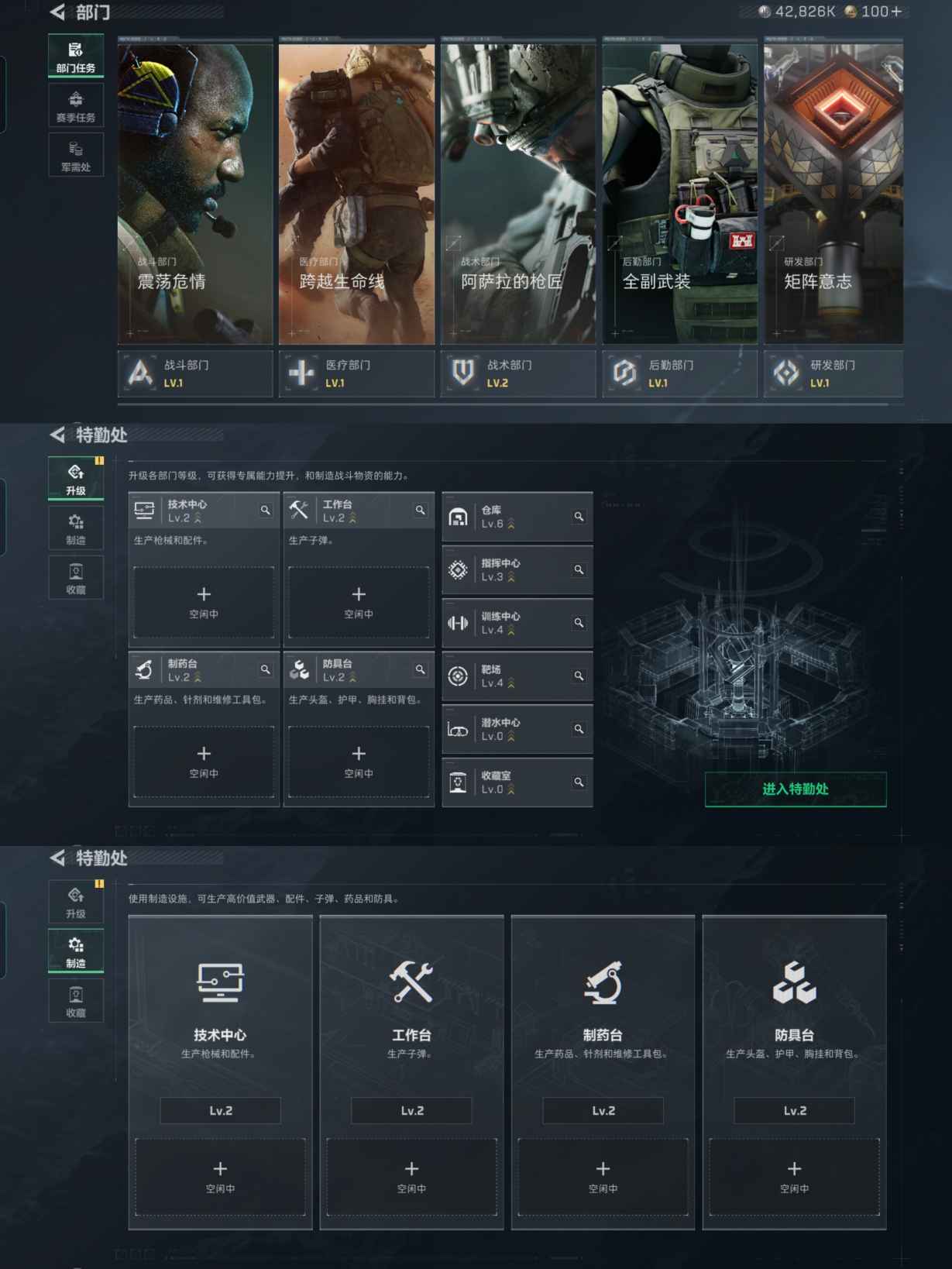Click the back arrow beside 部门 title
Image resolution: width=952 pixels, height=1269 pixels.
[x=57, y=12]
